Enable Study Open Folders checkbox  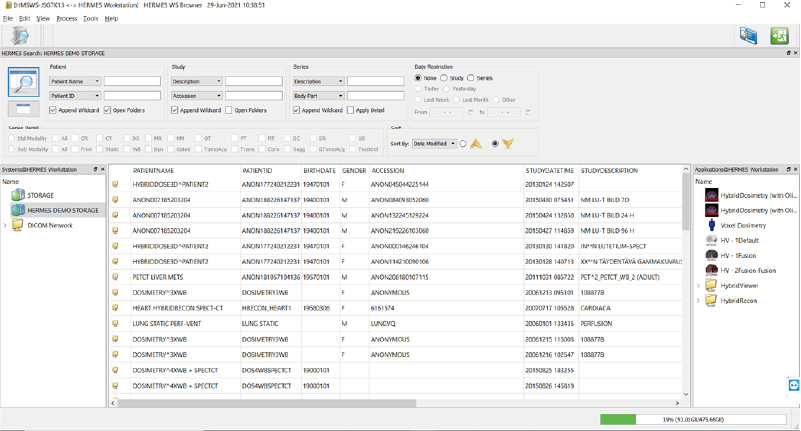[229, 110]
